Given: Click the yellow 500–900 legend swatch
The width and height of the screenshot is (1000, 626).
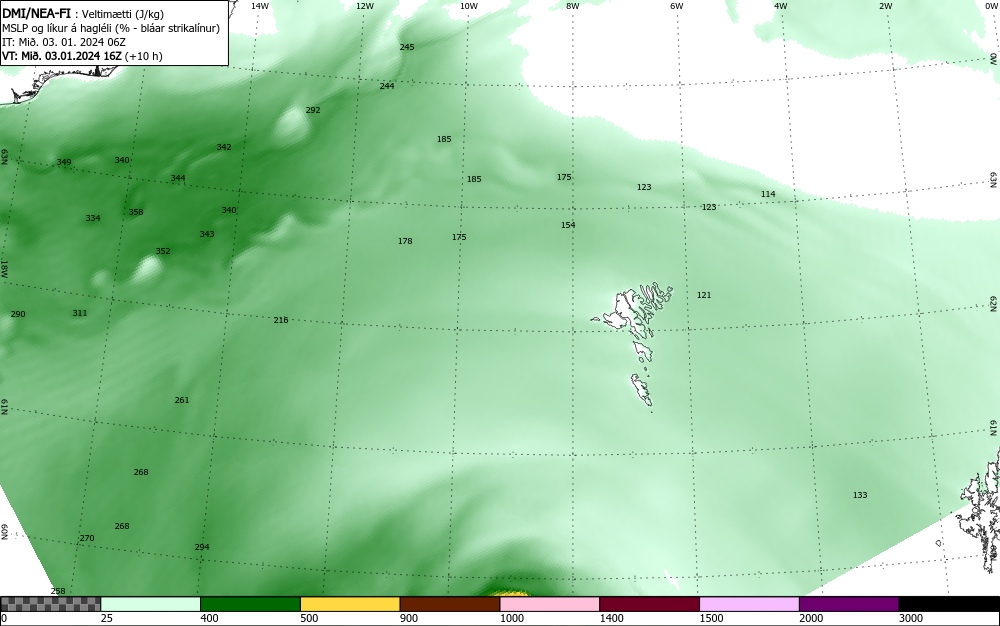Looking at the screenshot, I should pyautogui.click(x=350, y=604).
